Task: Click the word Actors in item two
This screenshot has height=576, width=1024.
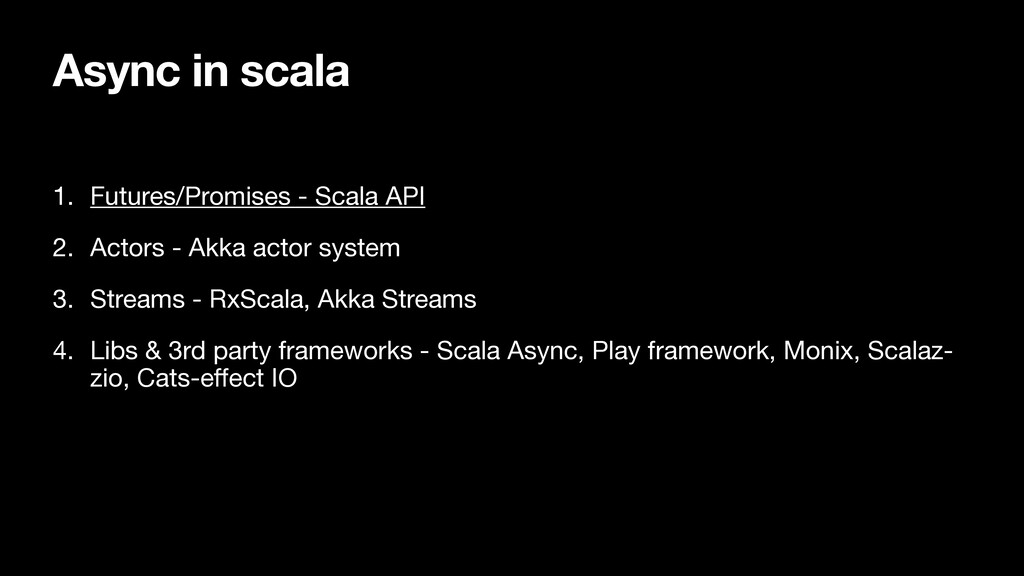Action: tap(127, 248)
